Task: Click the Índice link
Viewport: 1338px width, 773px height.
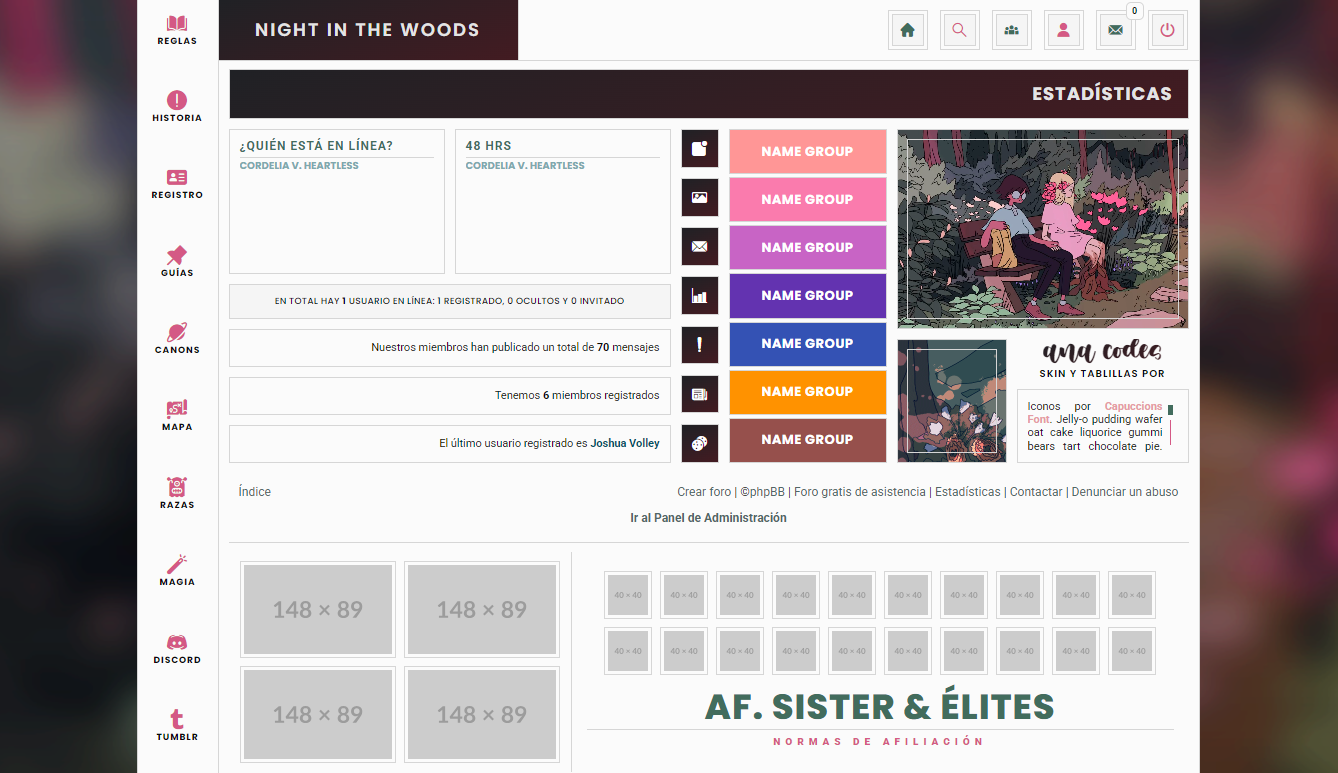Action: pyautogui.click(x=255, y=492)
